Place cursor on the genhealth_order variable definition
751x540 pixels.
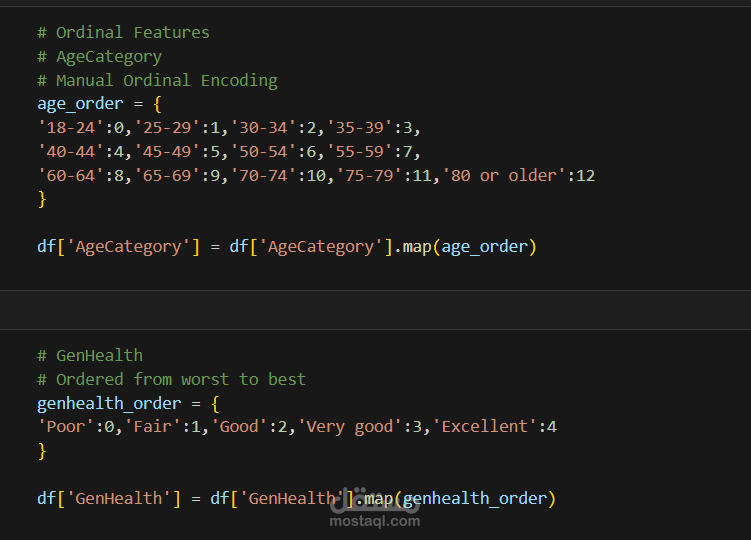tap(109, 403)
